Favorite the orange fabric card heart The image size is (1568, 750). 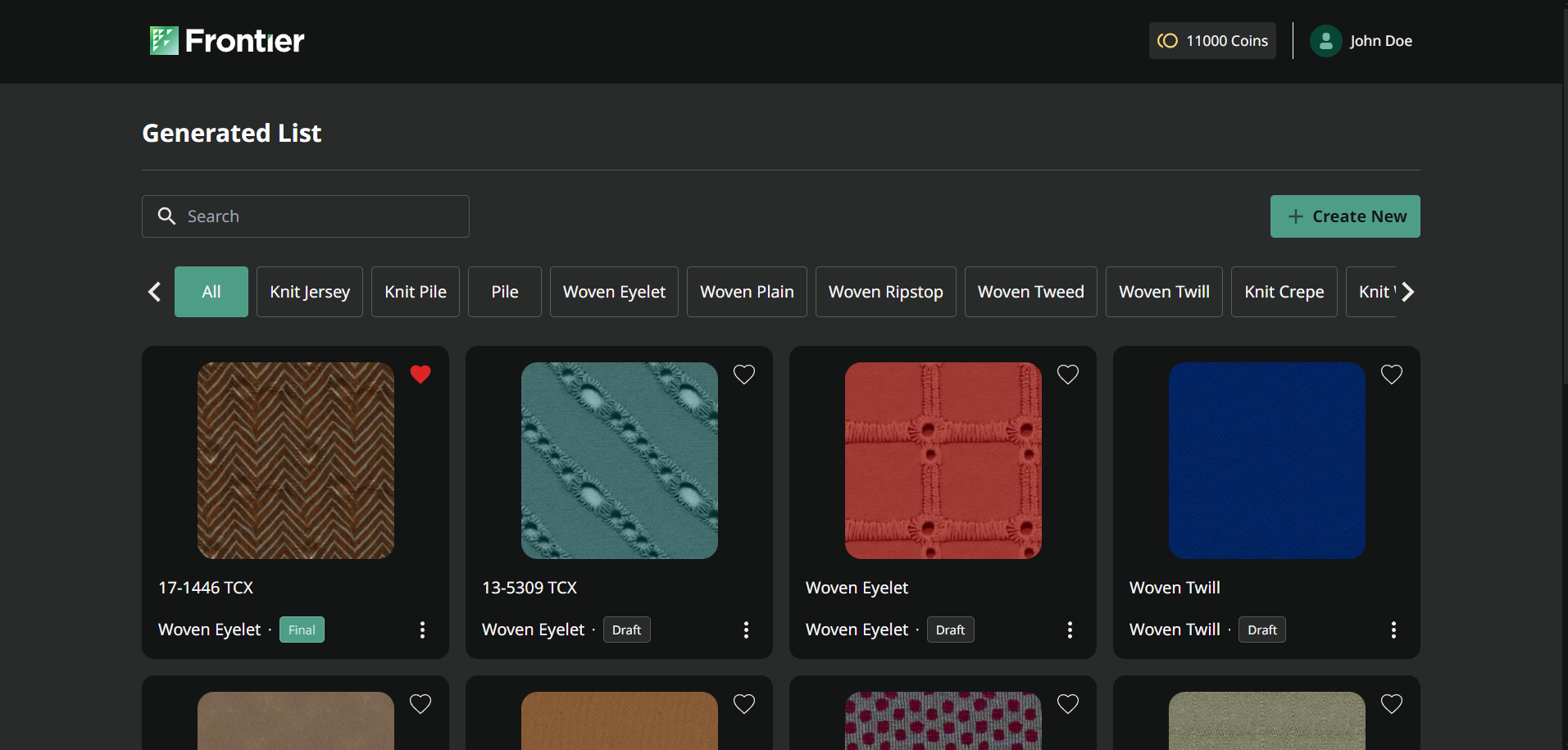pyautogui.click(x=744, y=704)
